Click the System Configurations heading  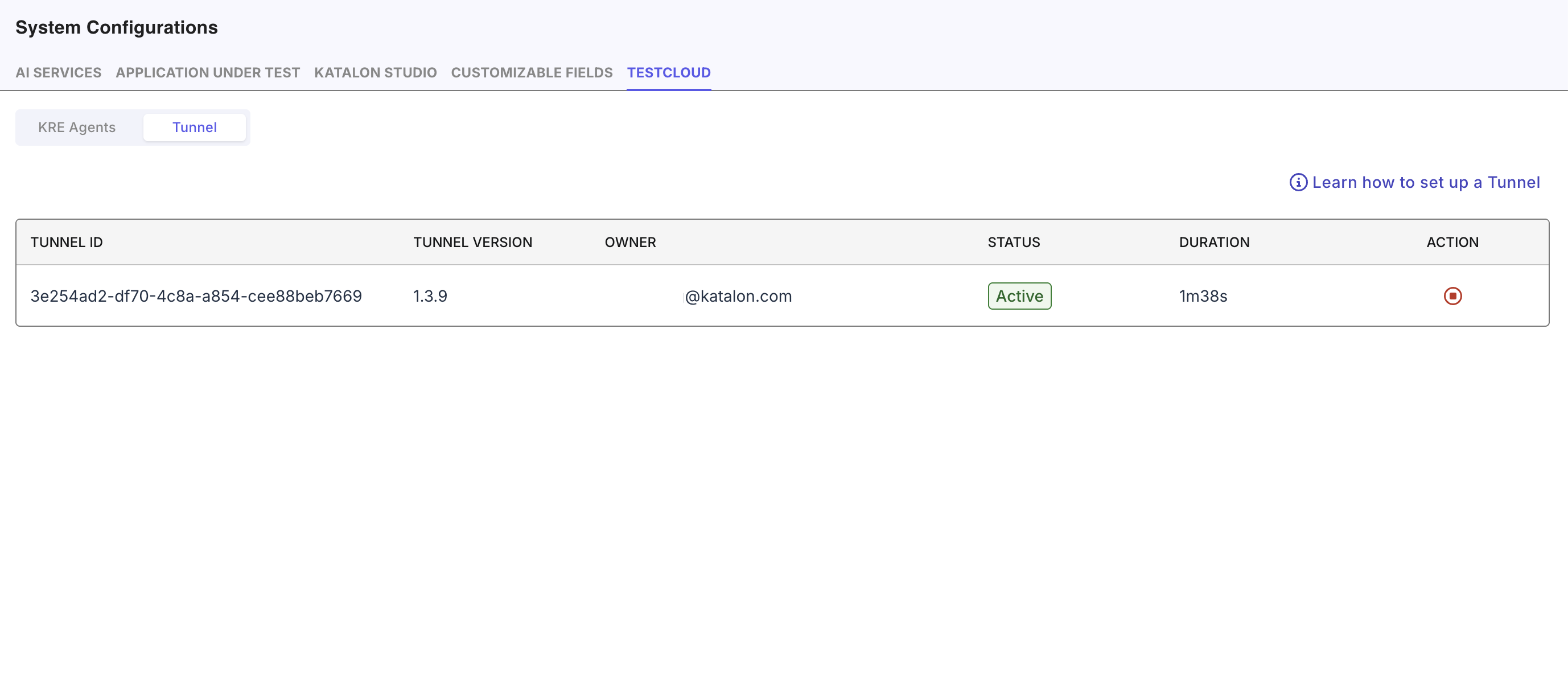[116, 27]
